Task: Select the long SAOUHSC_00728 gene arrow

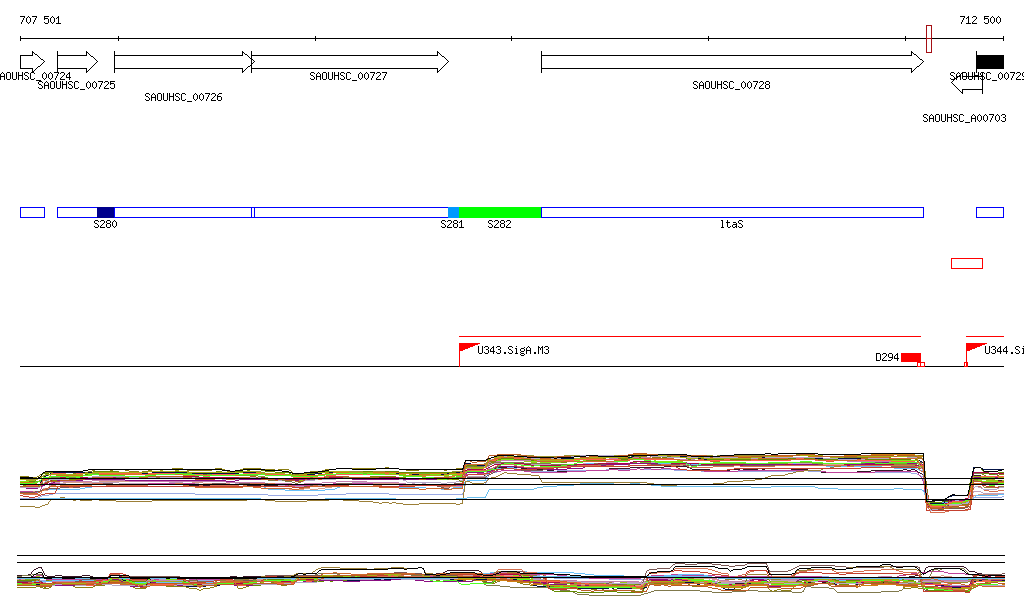Action: [x=732, y=62]
